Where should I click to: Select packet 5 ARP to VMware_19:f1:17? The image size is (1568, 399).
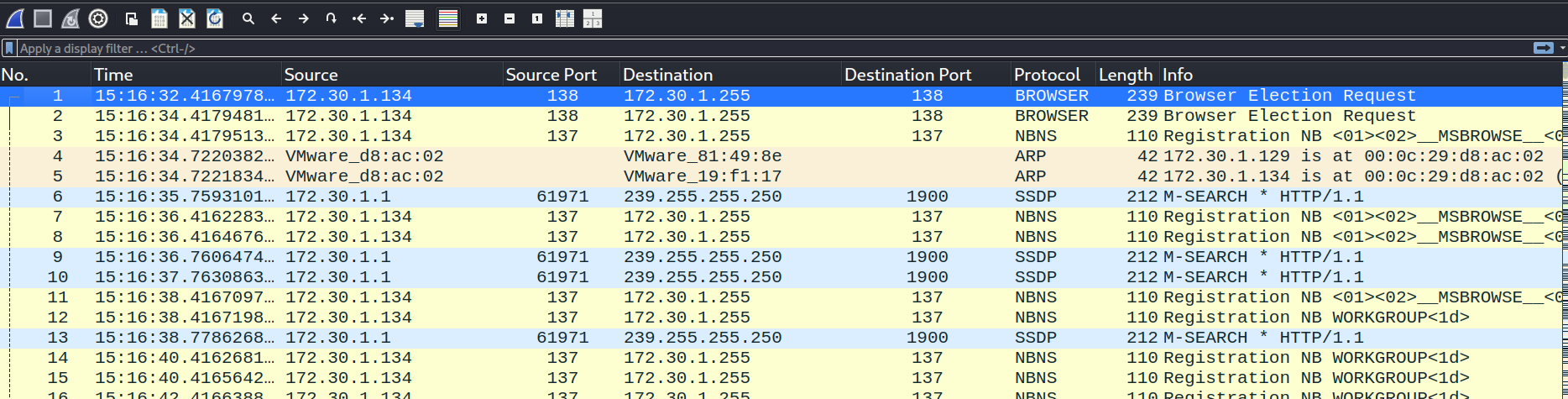click(x=781, y=176)
